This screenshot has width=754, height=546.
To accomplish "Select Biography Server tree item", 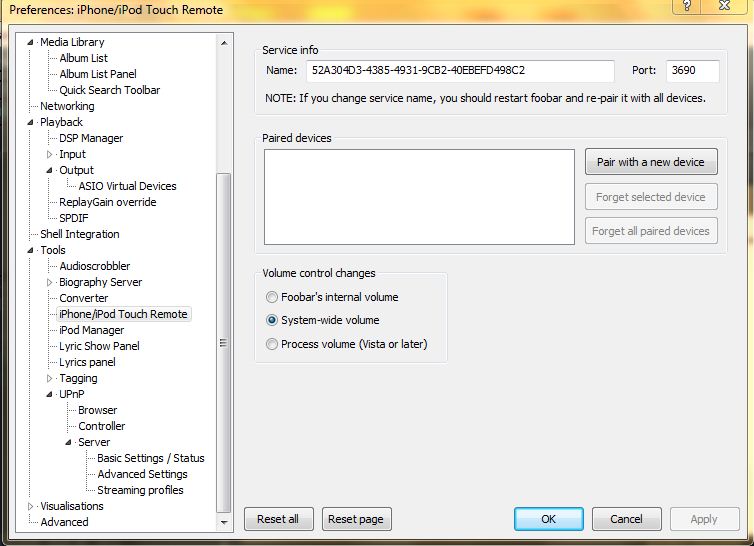I will click(101, 282).
